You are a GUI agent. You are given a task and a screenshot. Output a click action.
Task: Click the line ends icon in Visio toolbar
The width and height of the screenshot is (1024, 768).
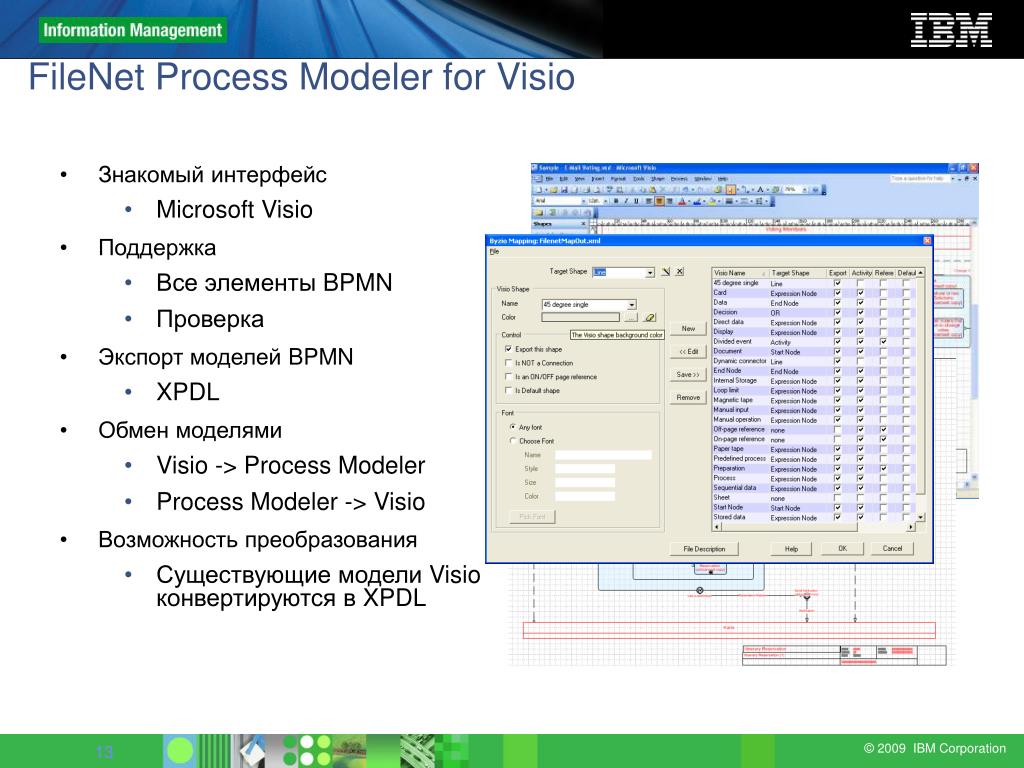(x=759, y=201)
